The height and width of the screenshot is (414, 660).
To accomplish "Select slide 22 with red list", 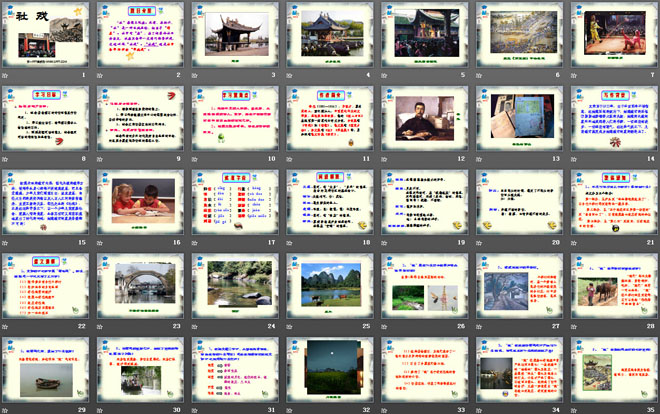I will [x=45, y=286].
